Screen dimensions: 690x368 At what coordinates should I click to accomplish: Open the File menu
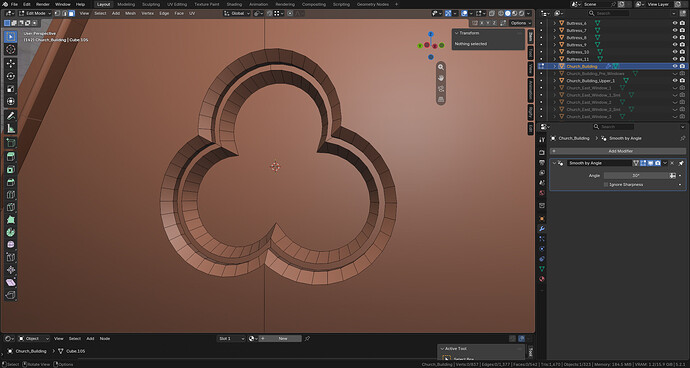coord(14,4)
